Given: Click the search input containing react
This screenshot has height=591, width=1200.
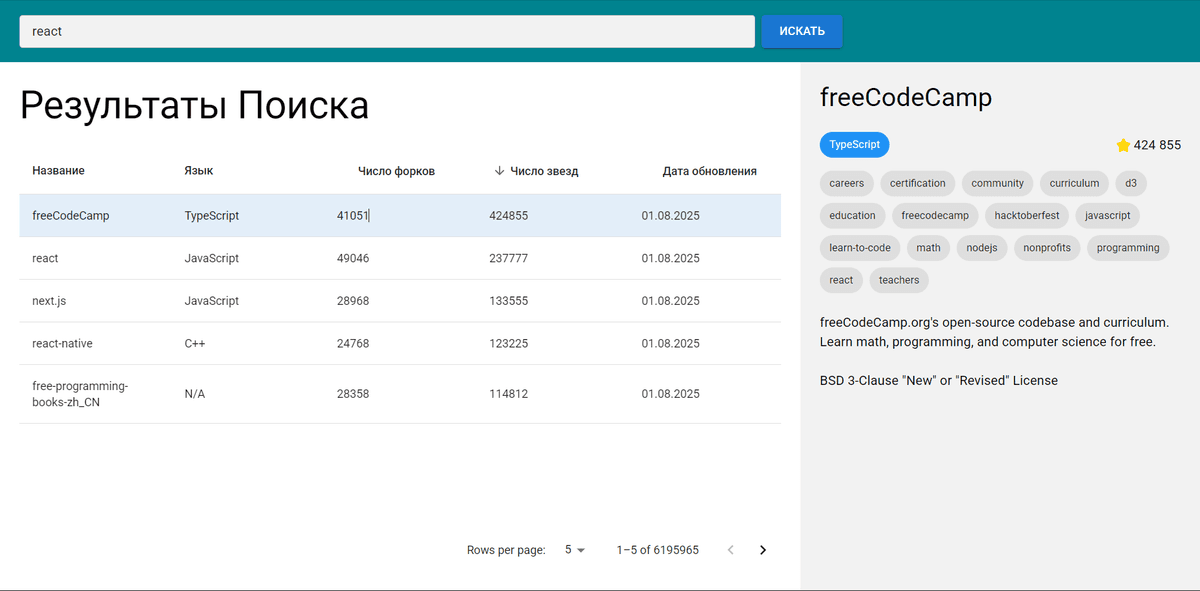Looking at the screenshot, I should 387,31.
